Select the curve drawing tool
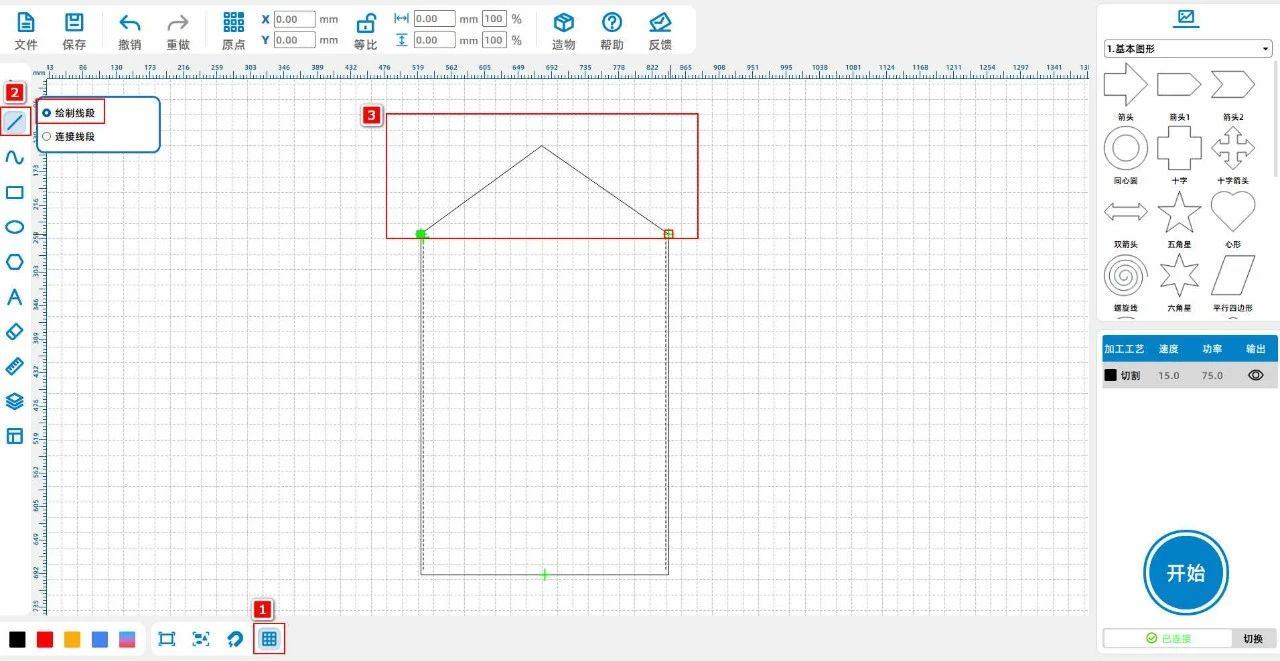Screen dimensions: 1280x661 pyautogui.click(x=15, y=158)
